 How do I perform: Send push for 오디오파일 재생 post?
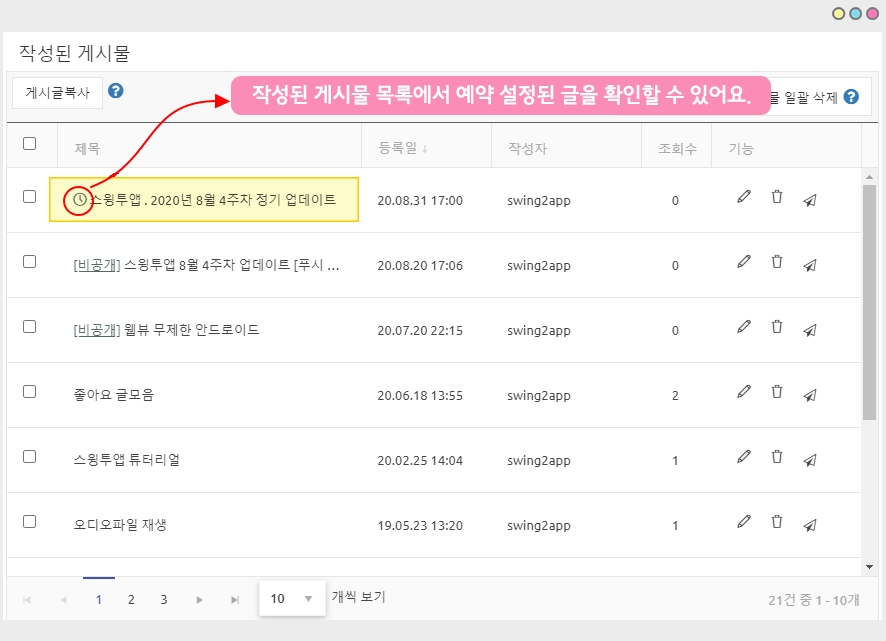[810, 523]
